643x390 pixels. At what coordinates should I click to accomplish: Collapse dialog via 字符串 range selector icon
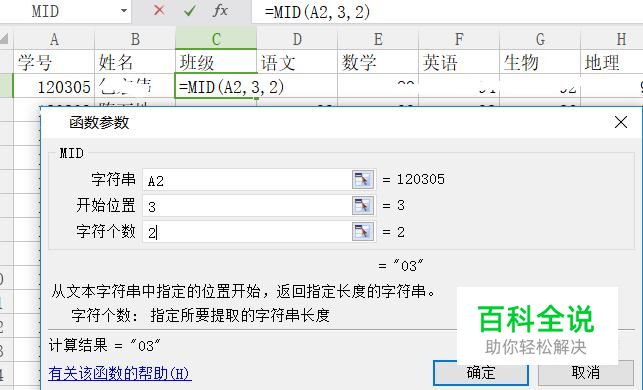(363, 180)
